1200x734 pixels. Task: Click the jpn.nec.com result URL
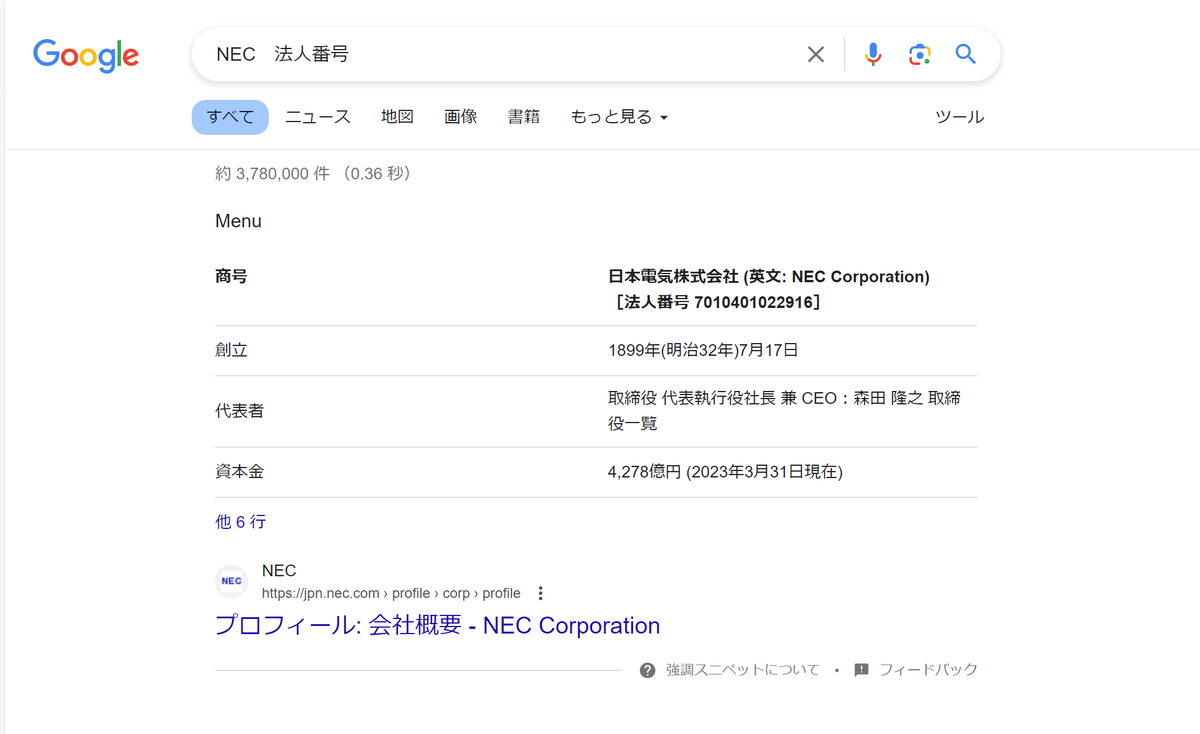(x=391, y=593)
